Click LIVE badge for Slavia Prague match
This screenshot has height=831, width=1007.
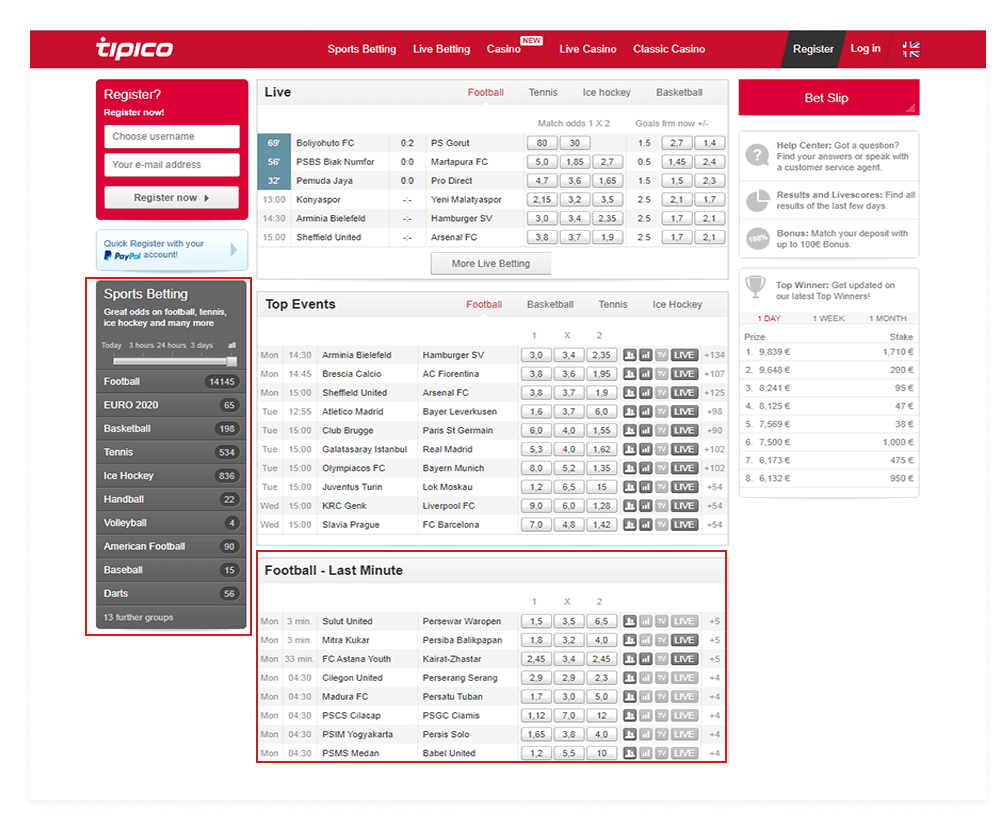tap(684, 525)
